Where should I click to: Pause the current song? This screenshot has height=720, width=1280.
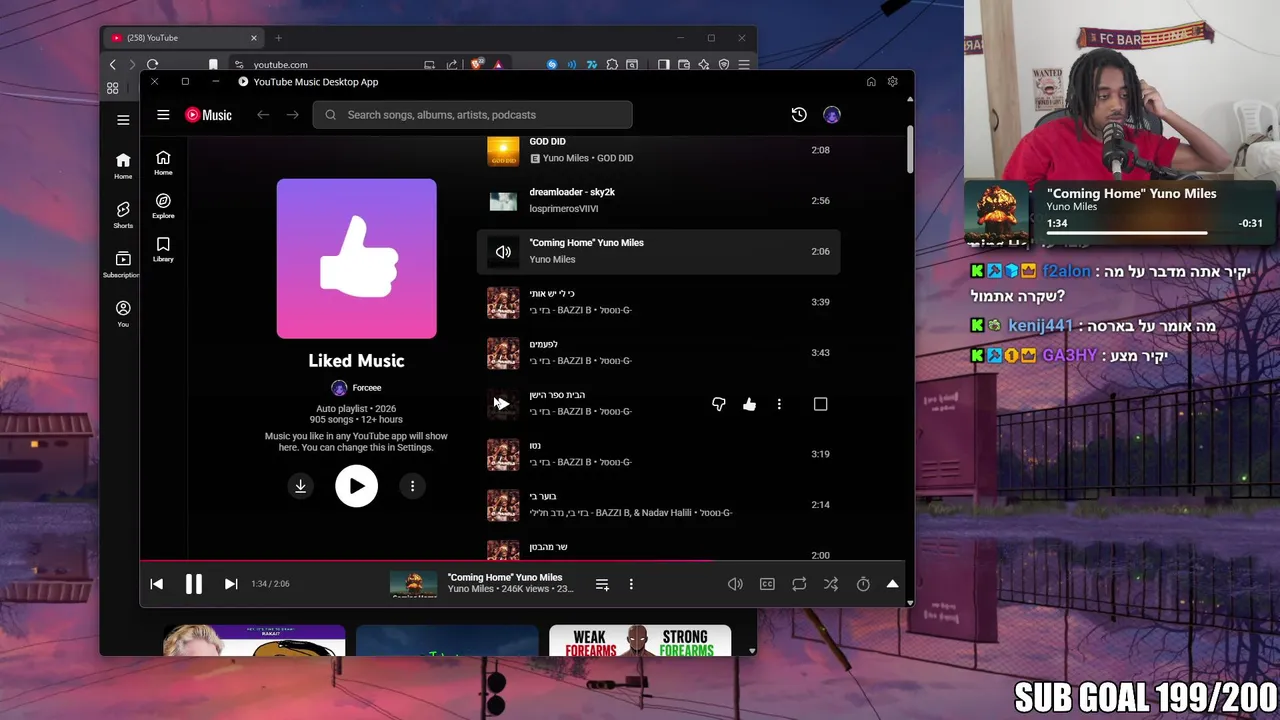(x=194, y=584)
